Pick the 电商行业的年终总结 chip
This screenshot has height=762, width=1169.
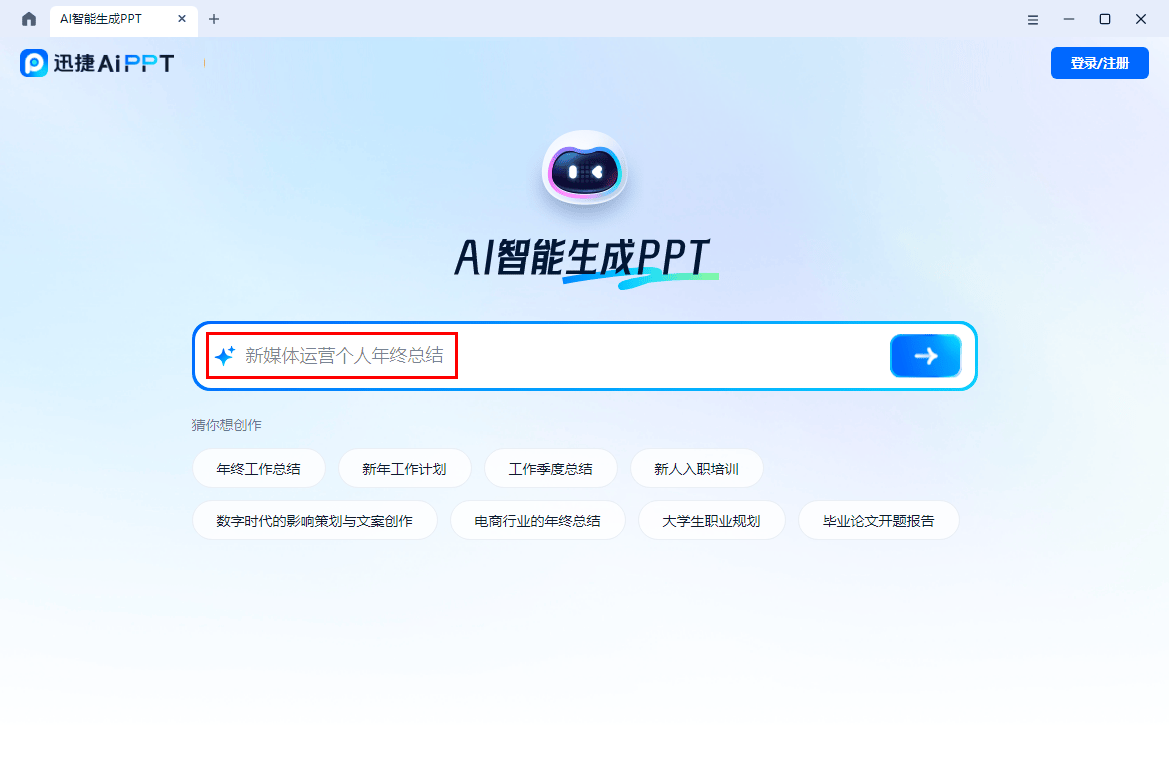click(x=537, y=521)
